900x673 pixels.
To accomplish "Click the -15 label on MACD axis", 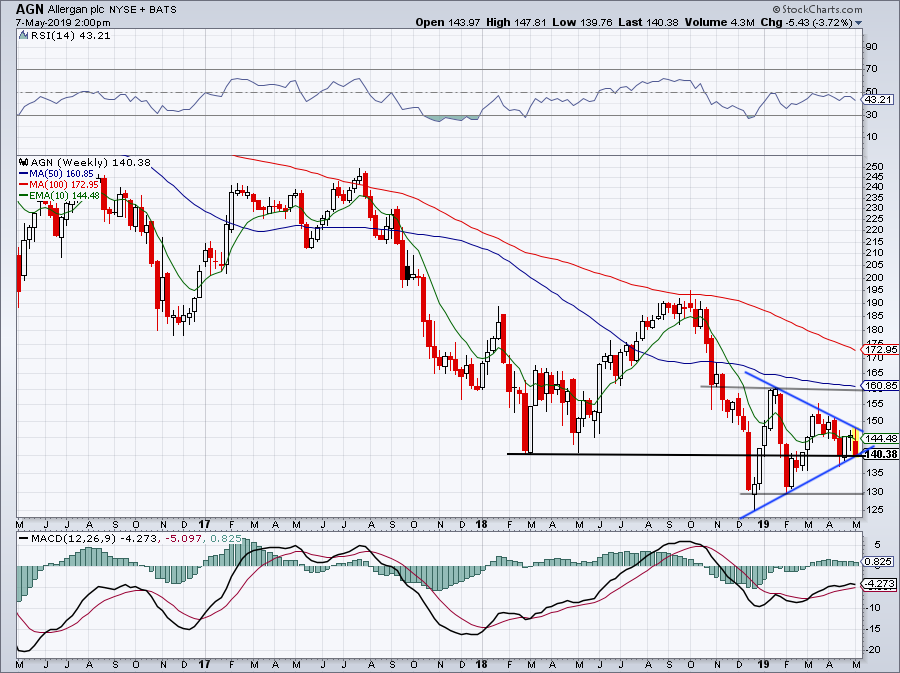I will (872, 629).
